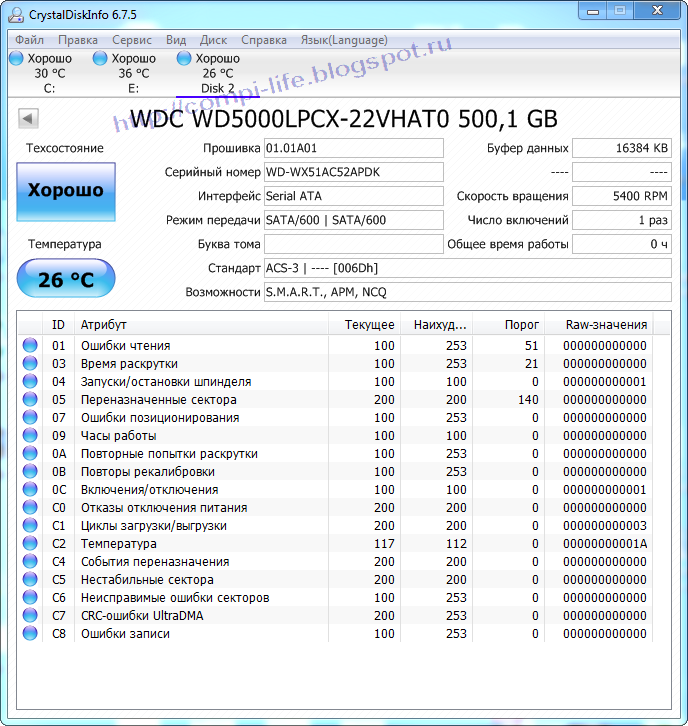Click the 26 °C temperature button
Screen dimensions: 688x726
[66, 278]
